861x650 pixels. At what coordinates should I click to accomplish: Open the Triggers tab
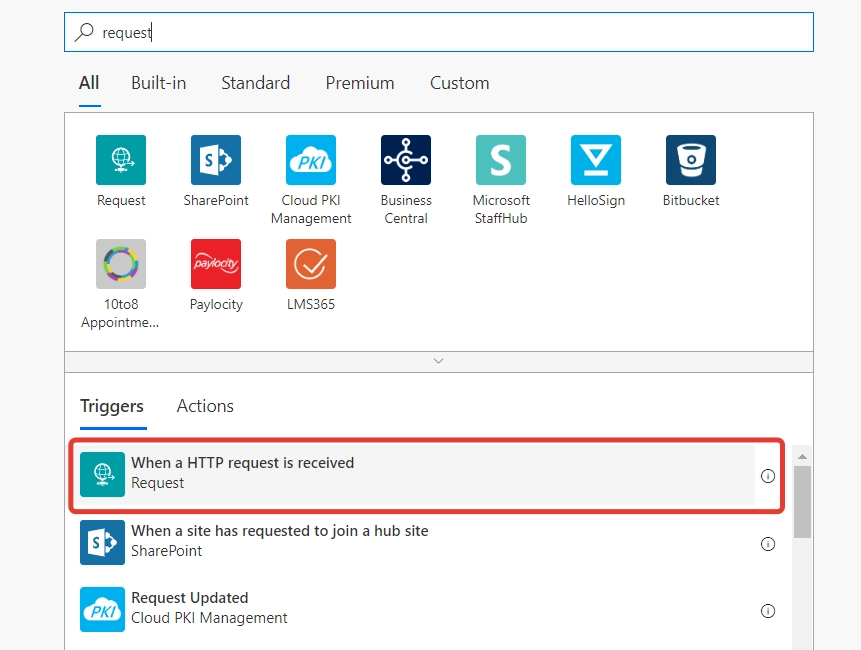pyautogui.click(x=112, y=406)
